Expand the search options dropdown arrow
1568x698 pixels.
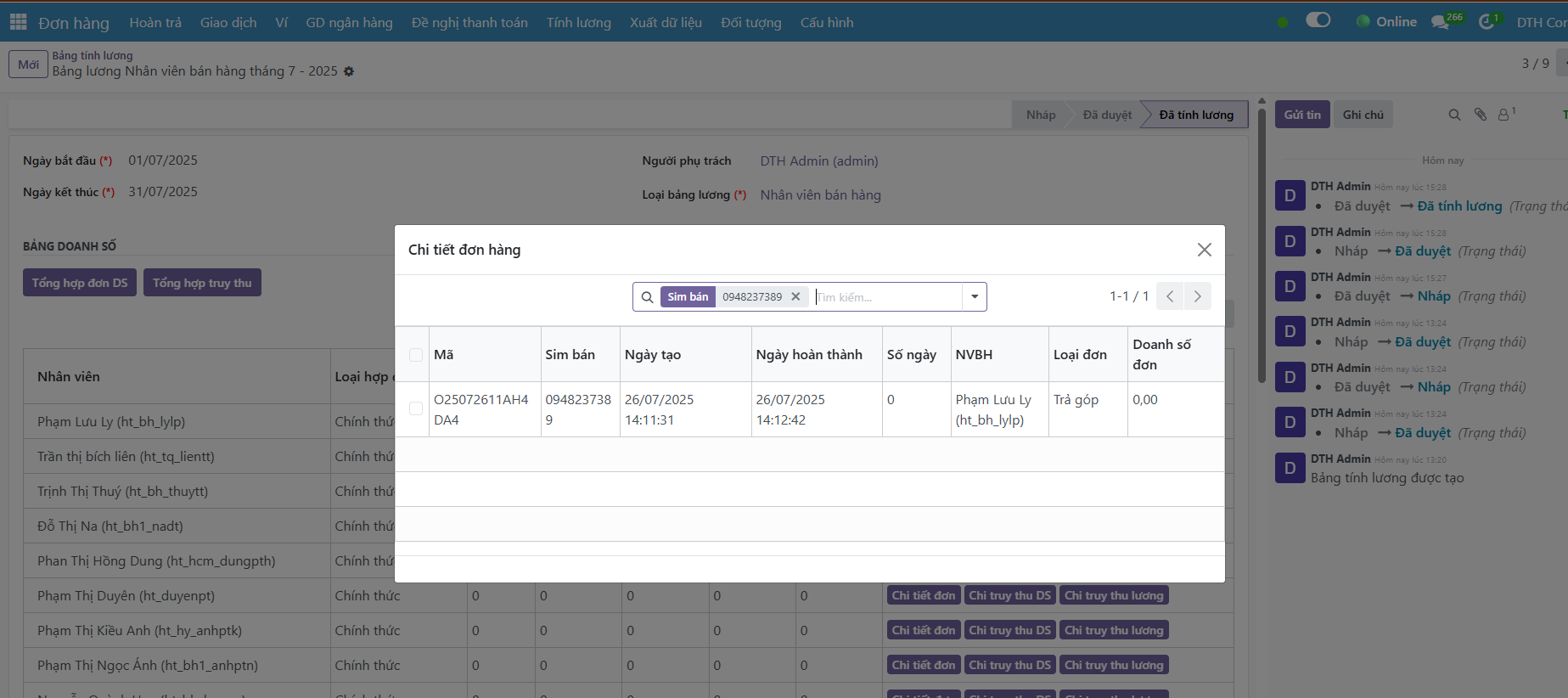pos(975,296)
